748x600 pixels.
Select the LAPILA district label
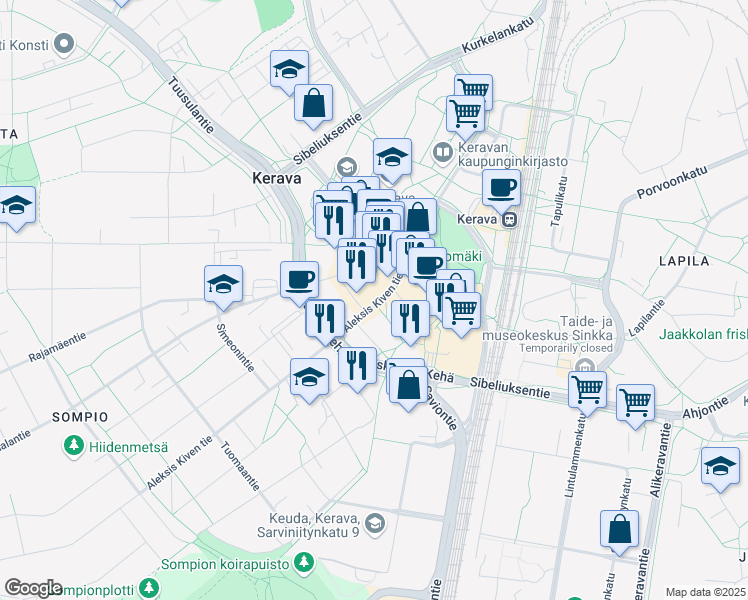pos(684,261)
